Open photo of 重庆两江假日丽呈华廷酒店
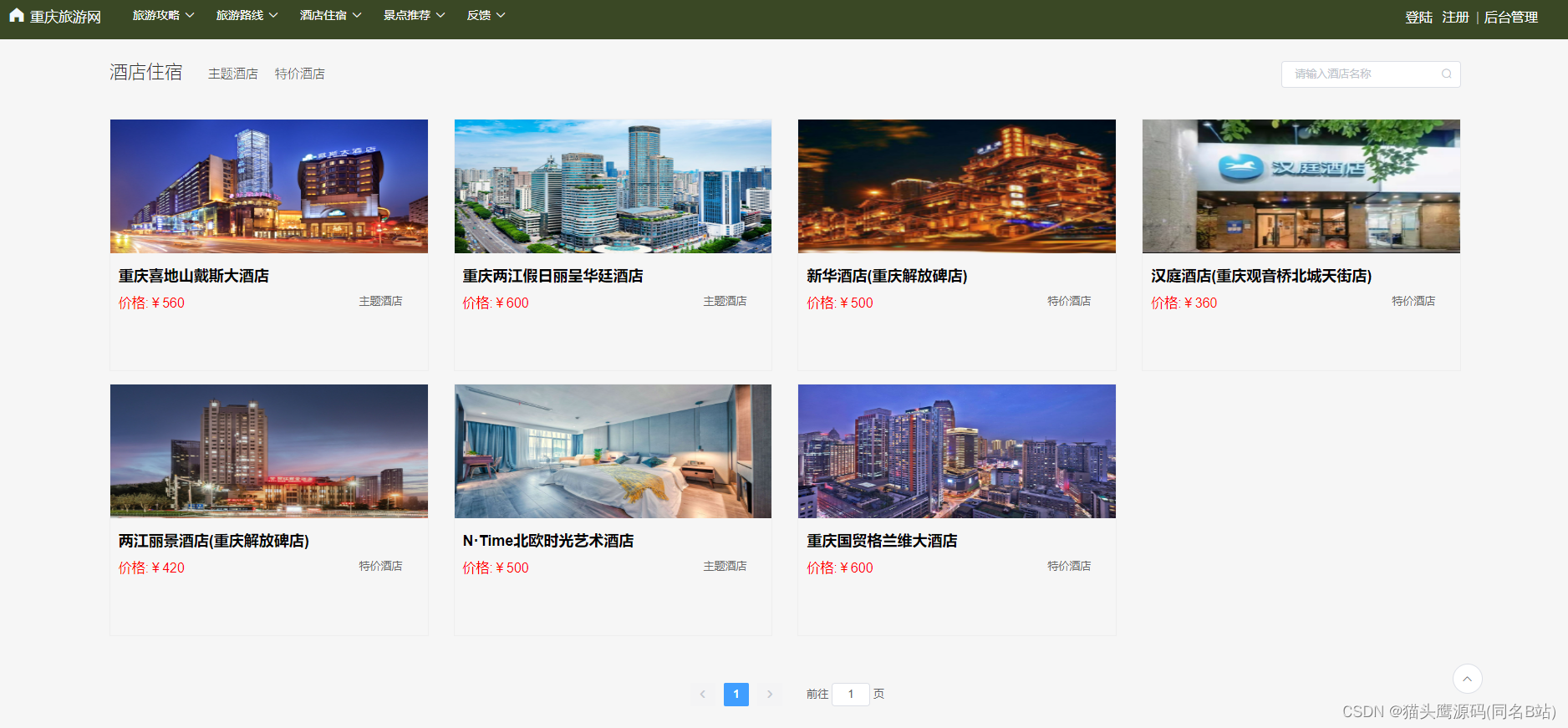1568x728 pixels. [613, 186]
